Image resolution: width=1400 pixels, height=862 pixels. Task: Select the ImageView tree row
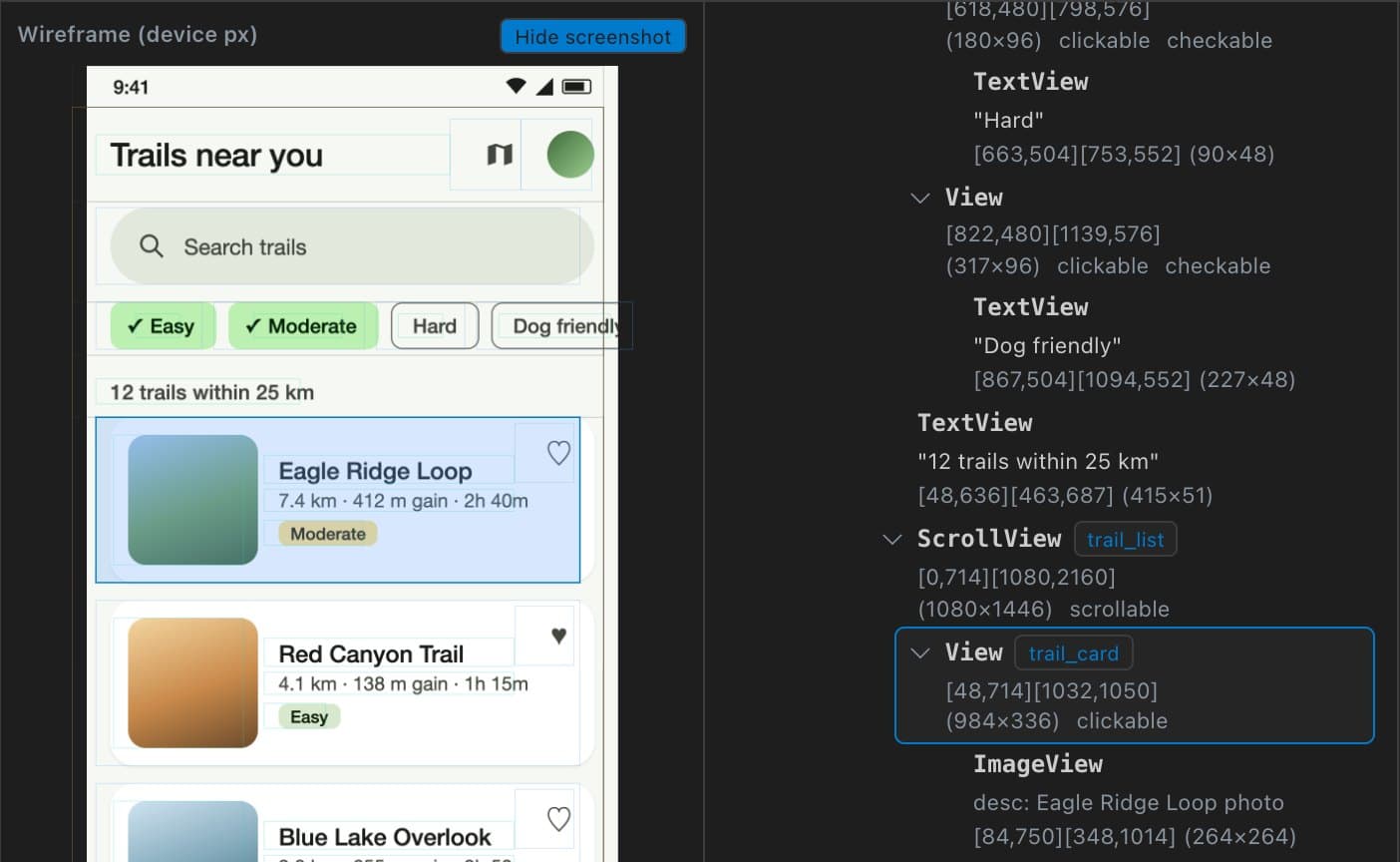1135,800
